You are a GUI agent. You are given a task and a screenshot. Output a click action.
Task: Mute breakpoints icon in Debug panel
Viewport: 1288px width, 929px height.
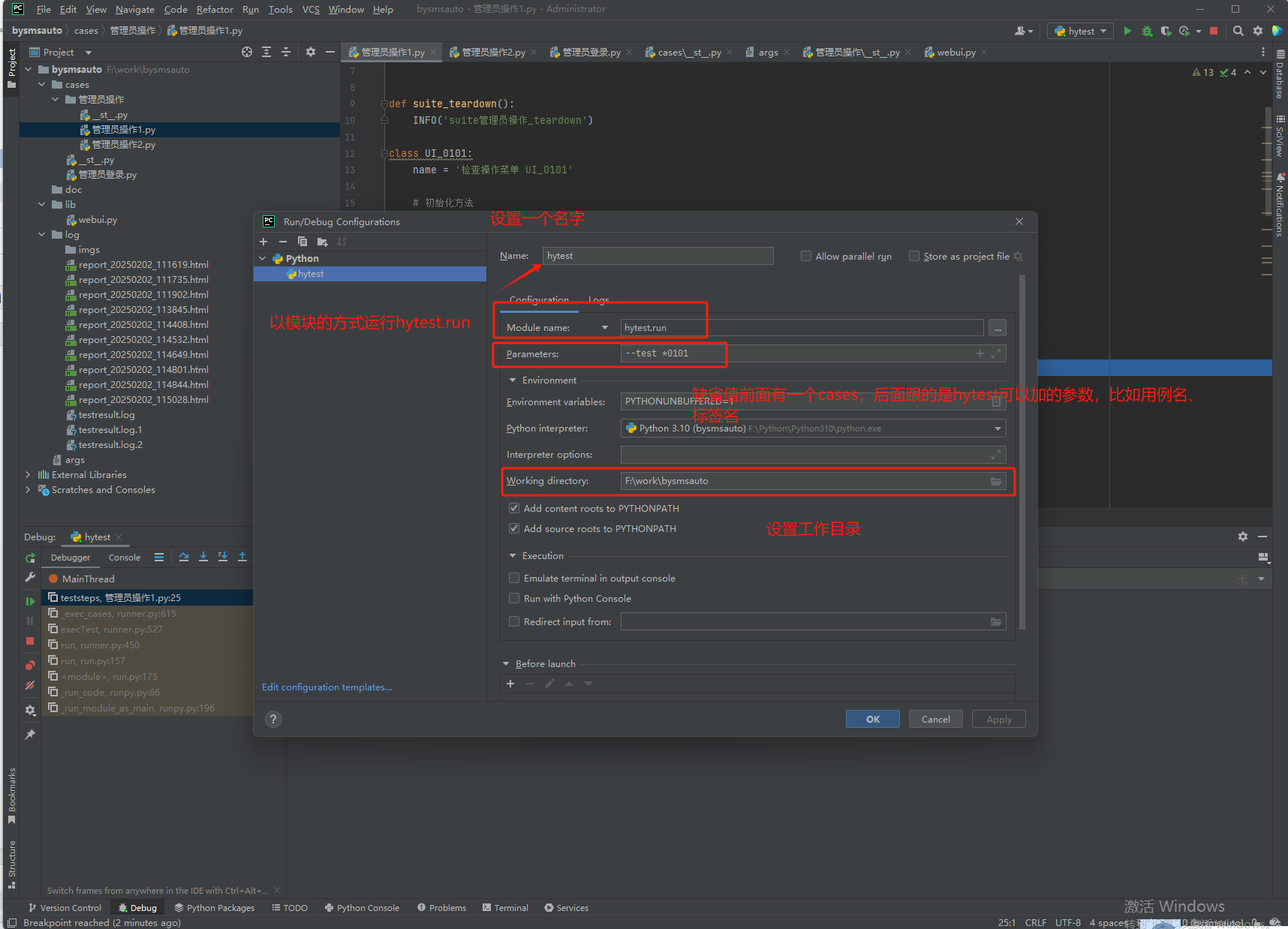coord(30,685)
